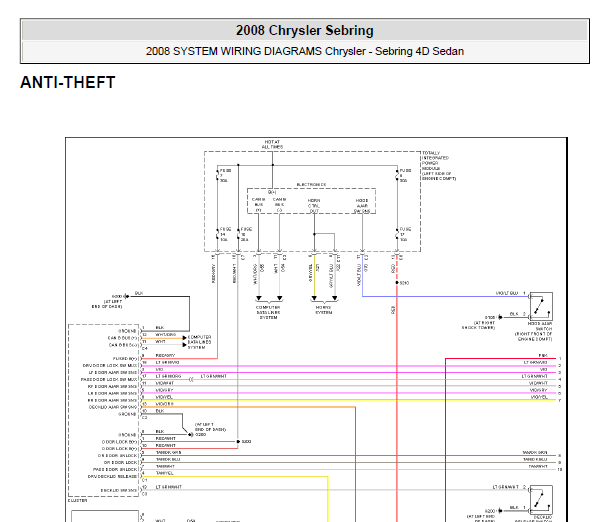Click the 'PNK' wire label at right
Screen dimensions: 604x522
543,356
